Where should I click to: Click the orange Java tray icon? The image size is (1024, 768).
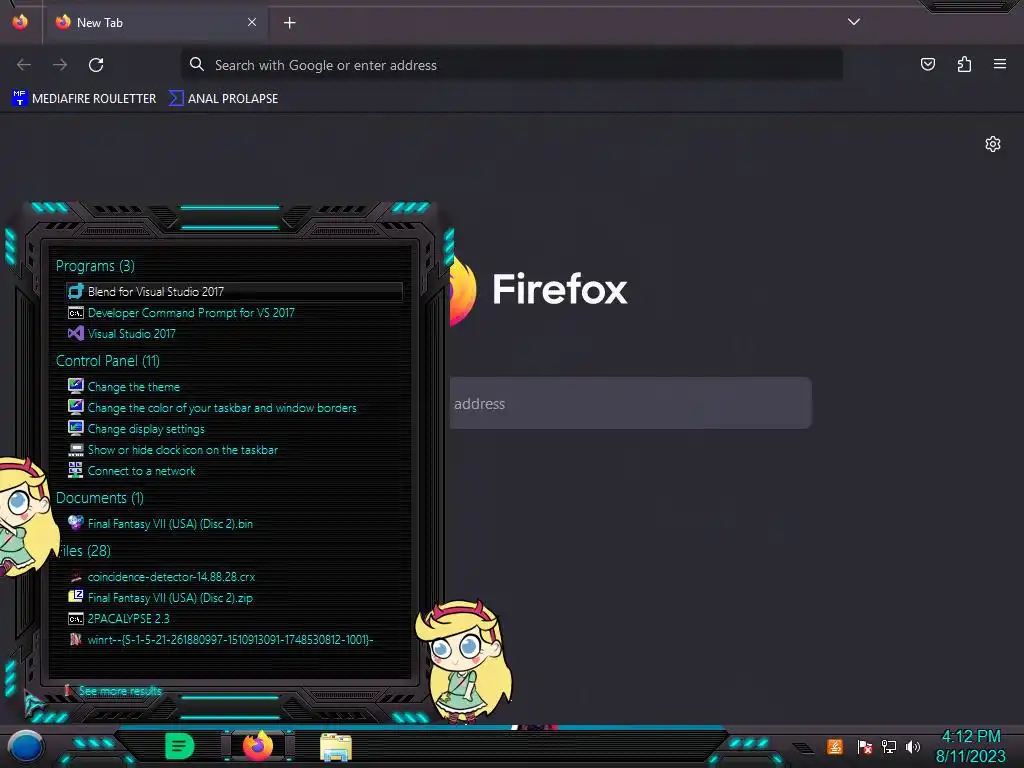(x=835, y=747)
